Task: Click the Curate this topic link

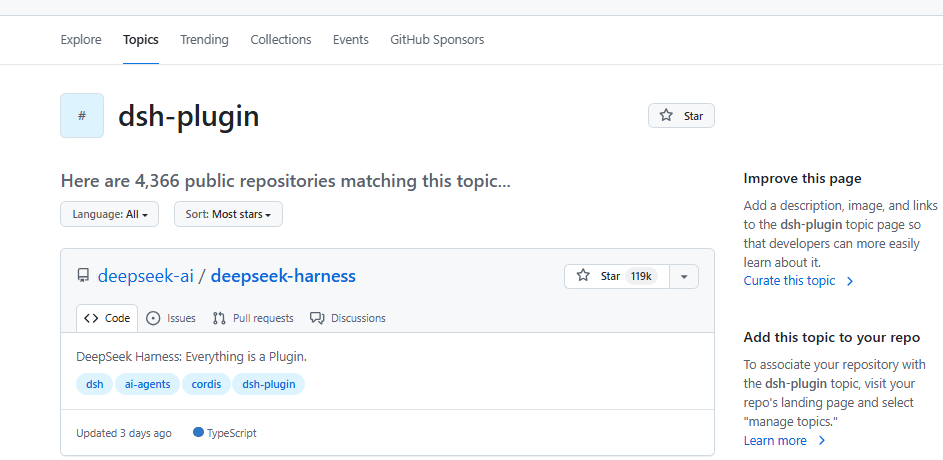Action: pos(799,281)
